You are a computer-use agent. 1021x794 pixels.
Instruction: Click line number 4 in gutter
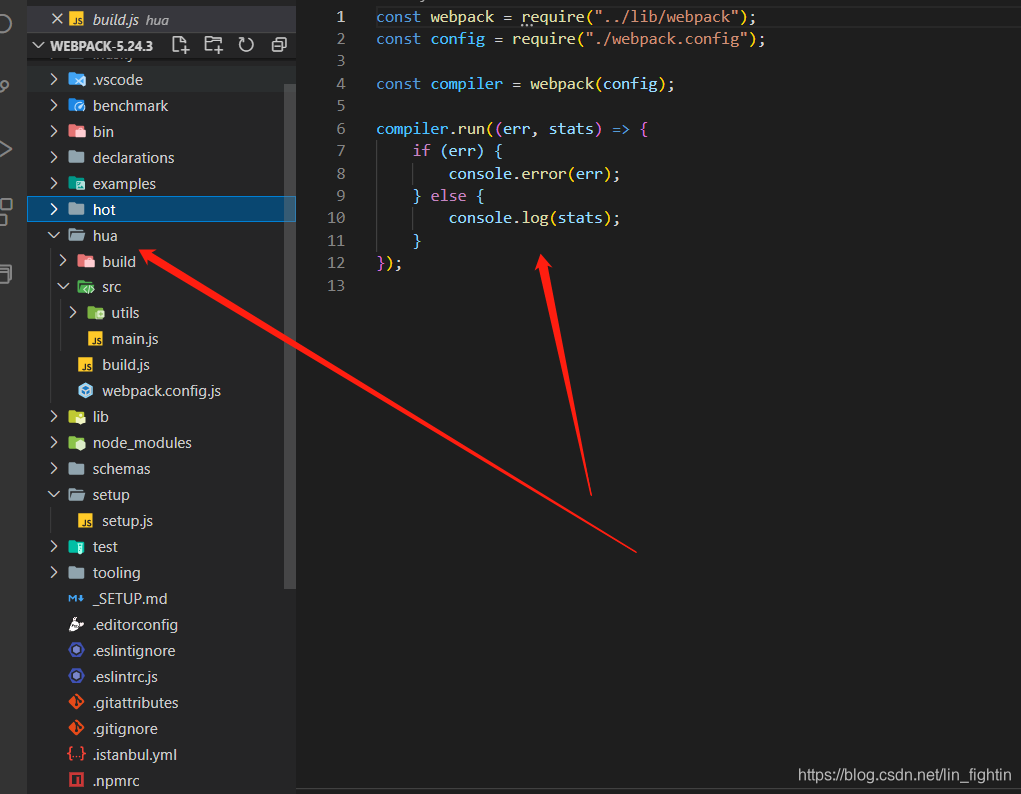341,83
